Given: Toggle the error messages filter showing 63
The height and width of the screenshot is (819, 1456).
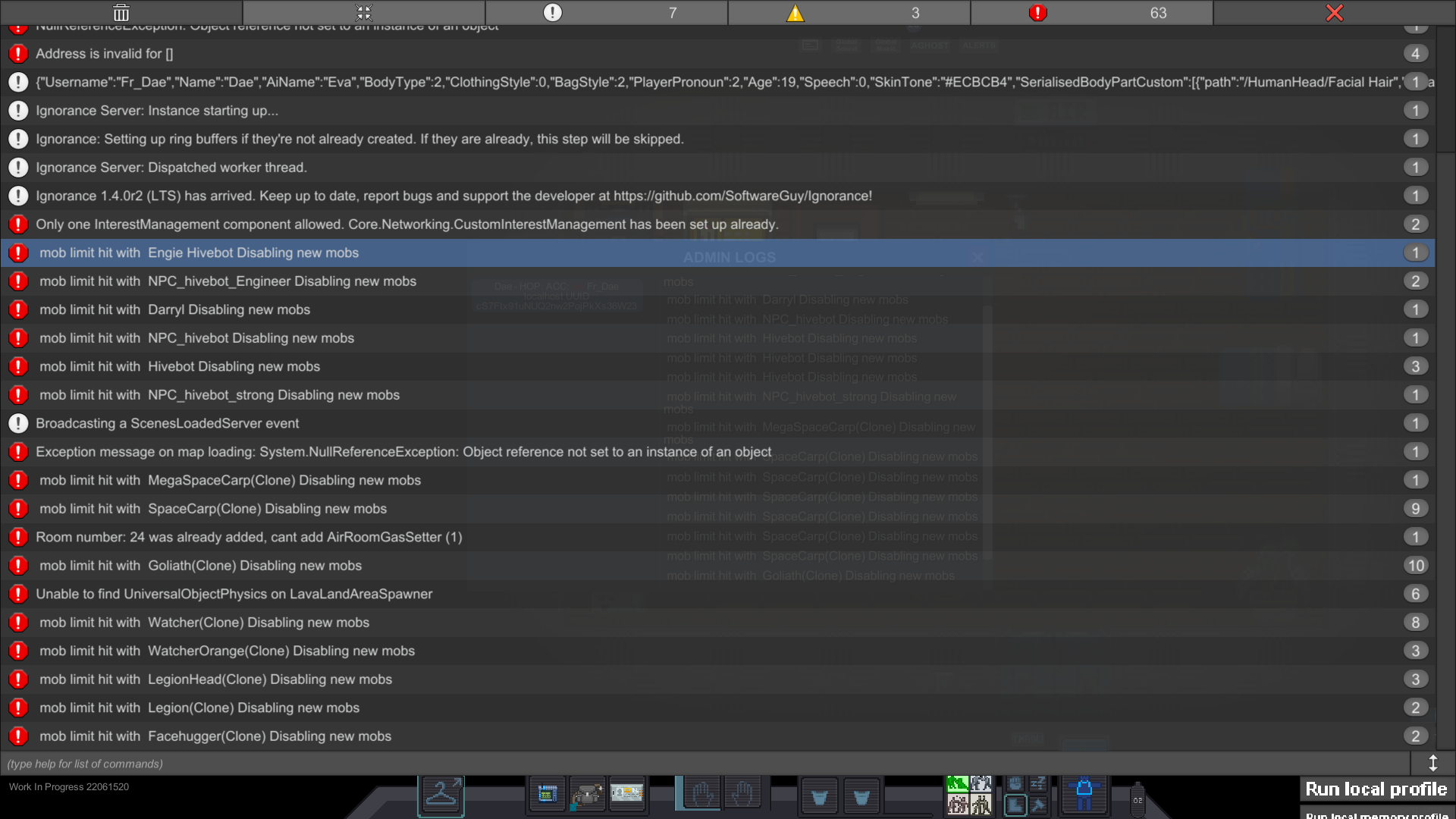Looking at the screenshot, I should click(x=1092, y=13).
